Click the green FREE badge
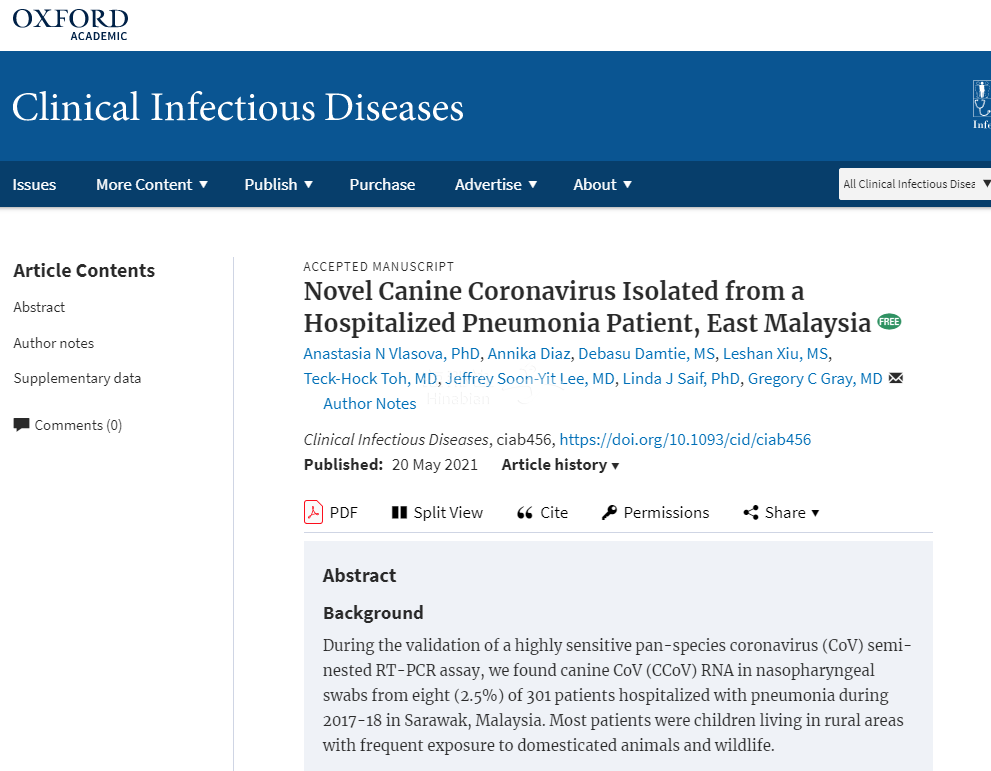The image size is (991, 771). click(889, 322)
